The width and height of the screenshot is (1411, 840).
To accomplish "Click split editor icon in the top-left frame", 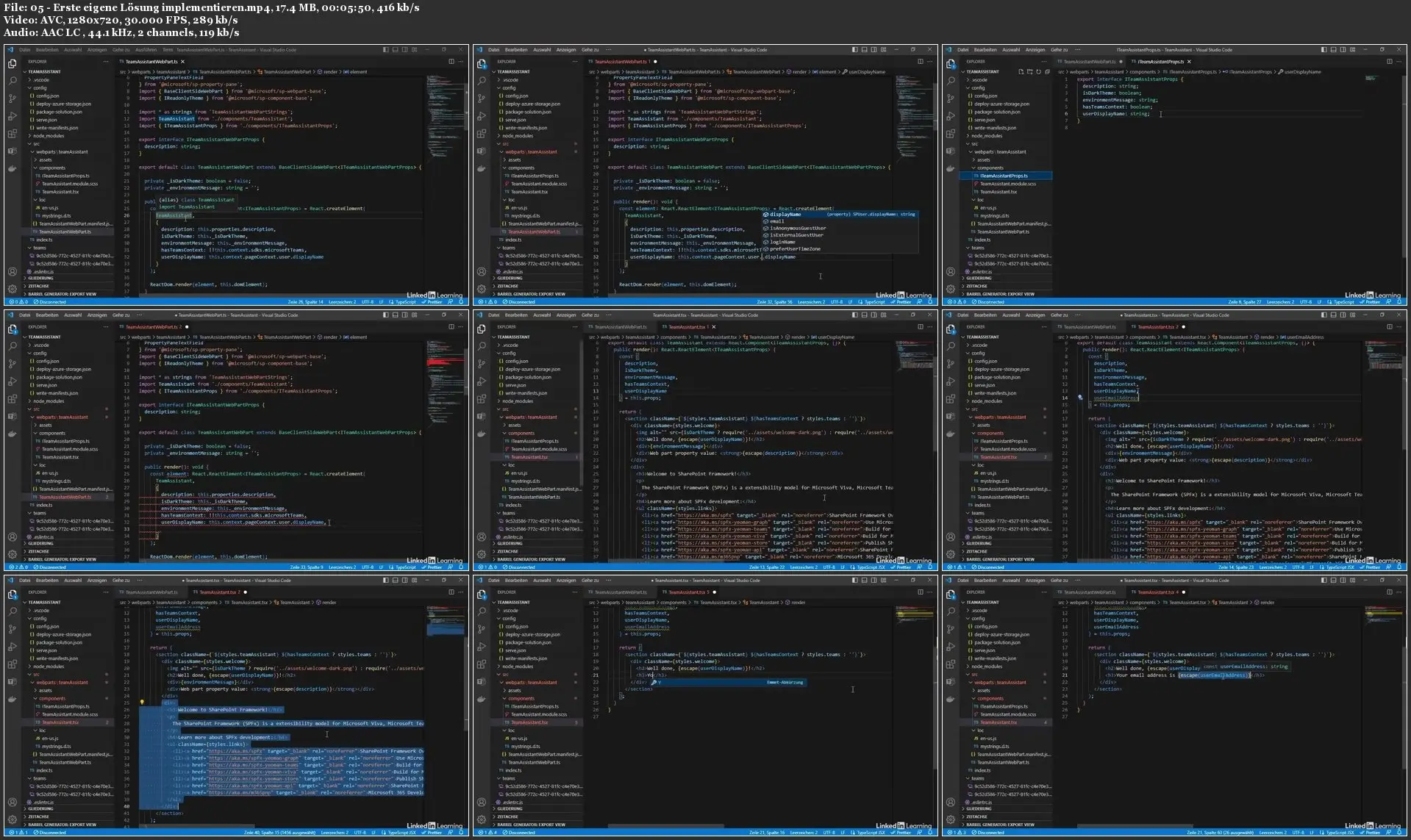I will pos(451,62).
